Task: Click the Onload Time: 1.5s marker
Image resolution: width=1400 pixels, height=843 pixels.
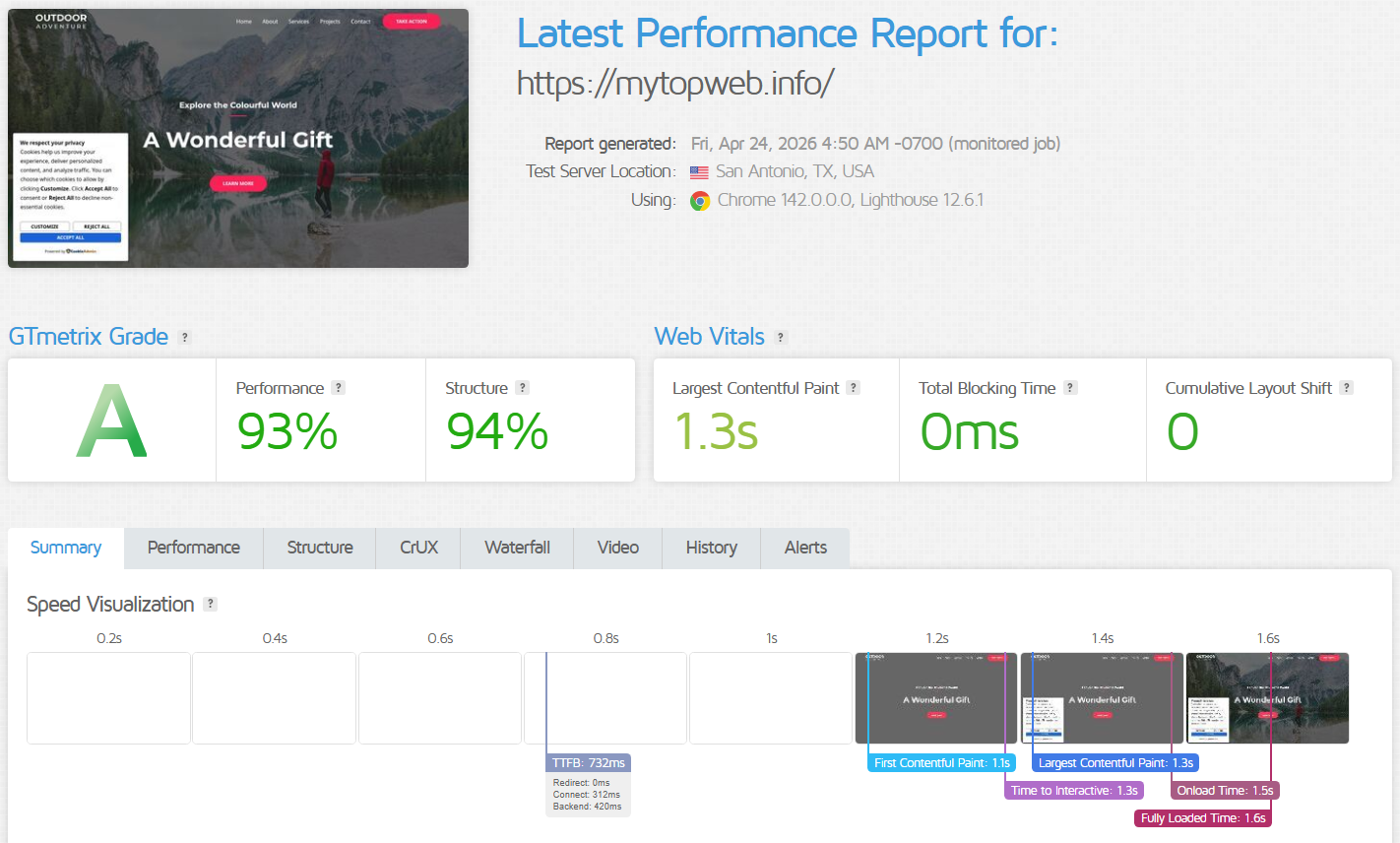Action: [1225, 791]
